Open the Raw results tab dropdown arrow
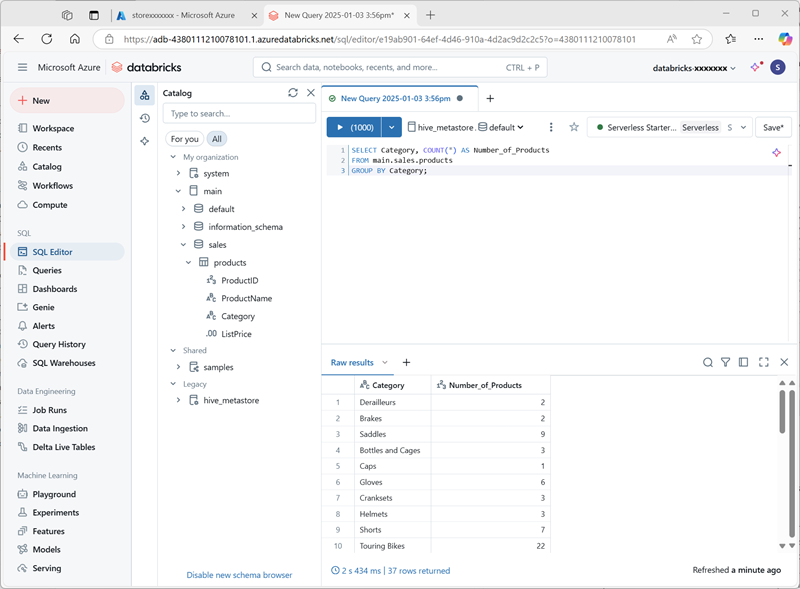 385,362
